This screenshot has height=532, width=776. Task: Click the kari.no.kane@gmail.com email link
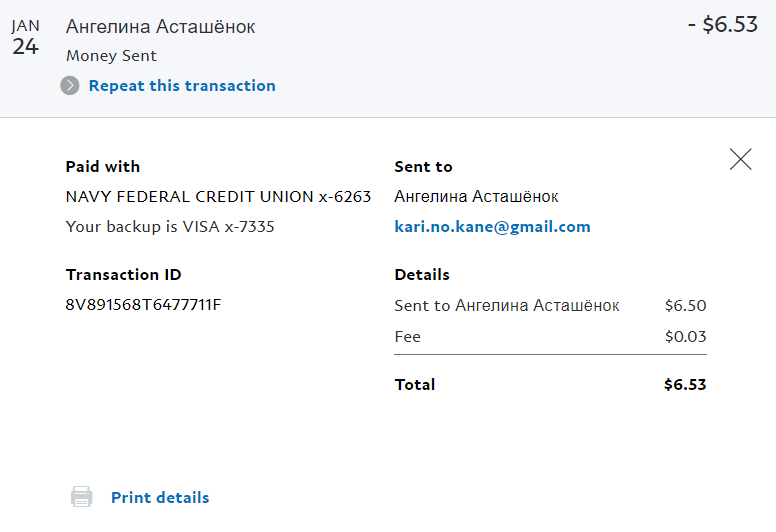492,227
